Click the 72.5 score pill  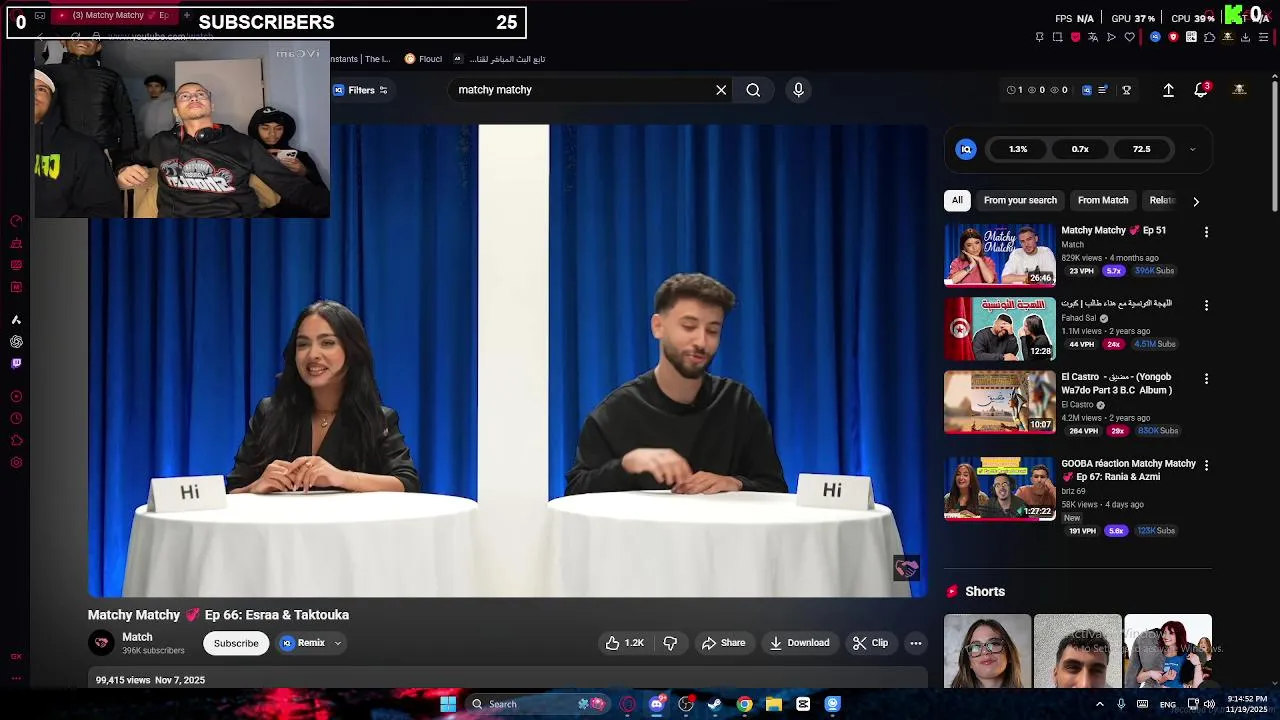[1141, 149]
